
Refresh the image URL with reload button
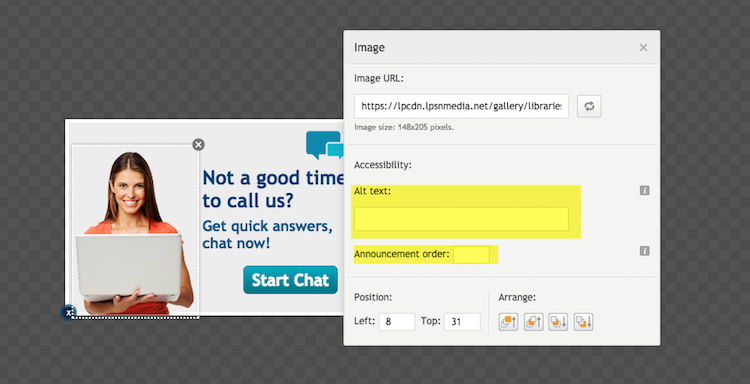(x=589, y=106)
